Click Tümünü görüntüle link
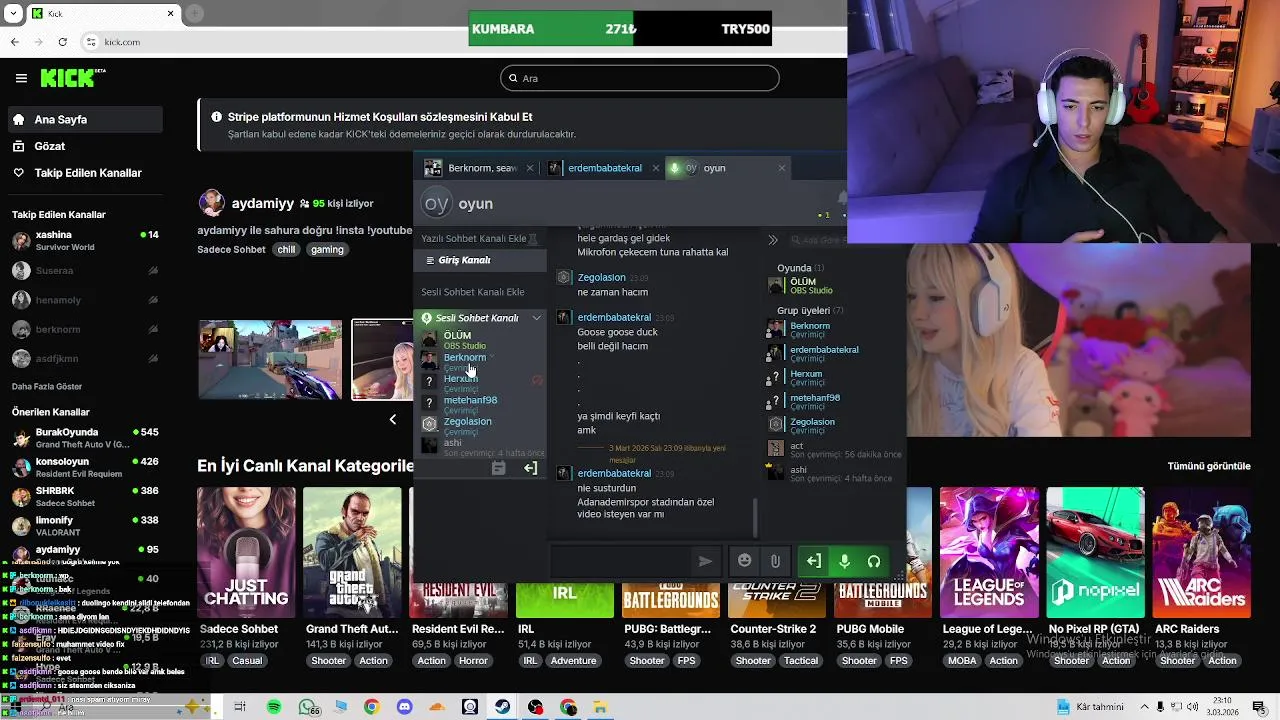 tap(1209, 466)
